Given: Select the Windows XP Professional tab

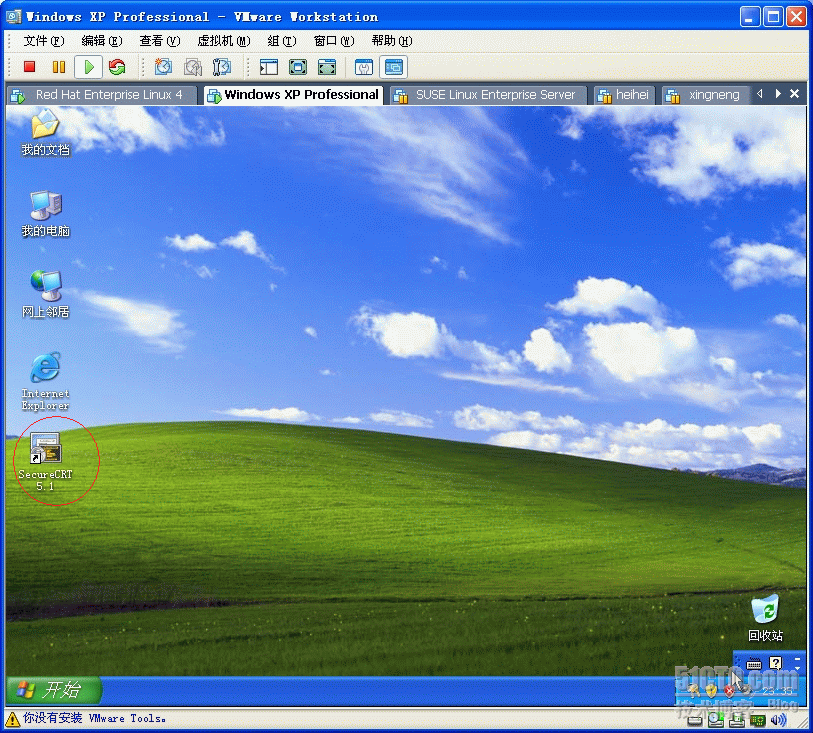Looking at the screenshot, I should pos(293,95).
